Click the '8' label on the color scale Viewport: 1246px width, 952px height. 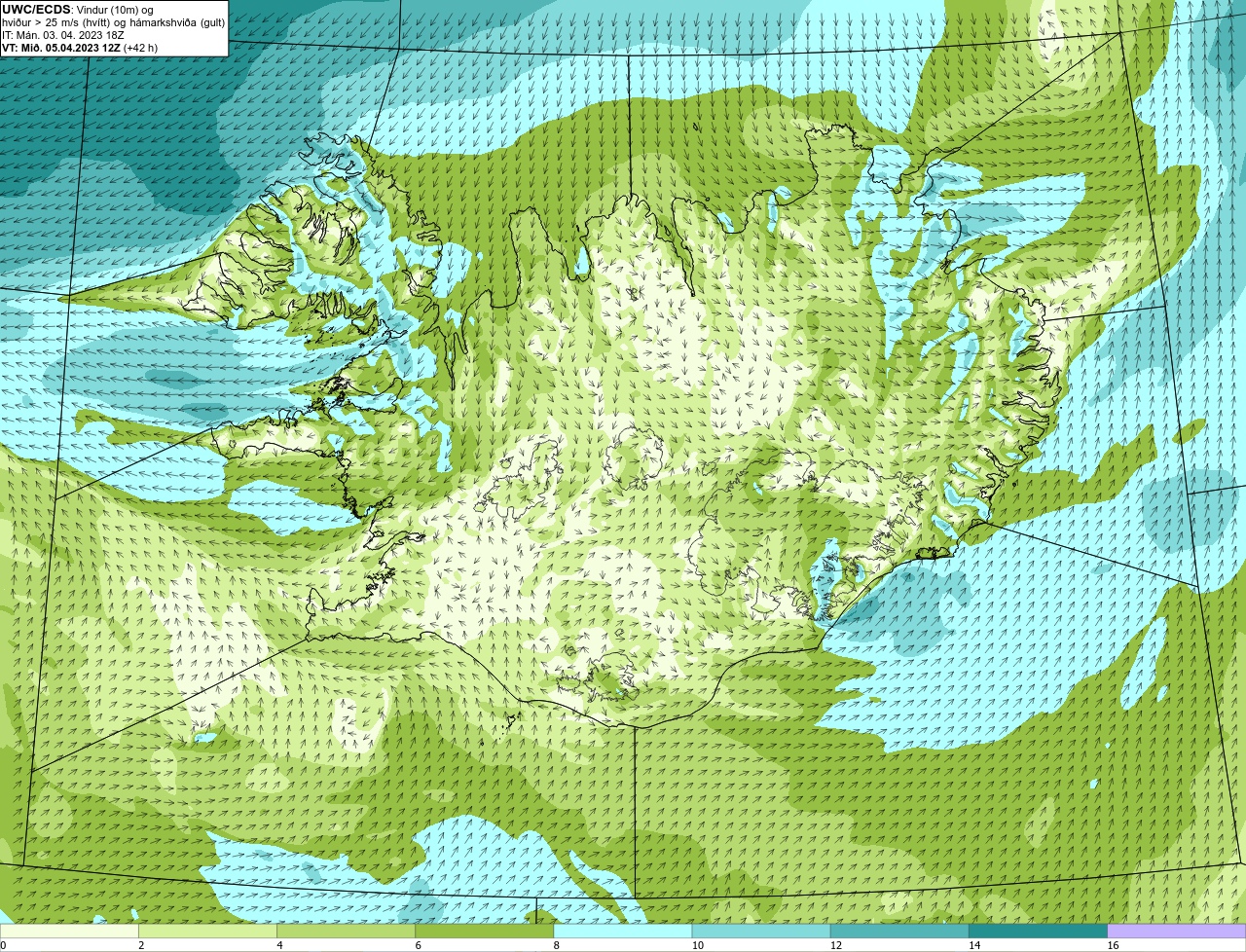(x=557, y=945)
